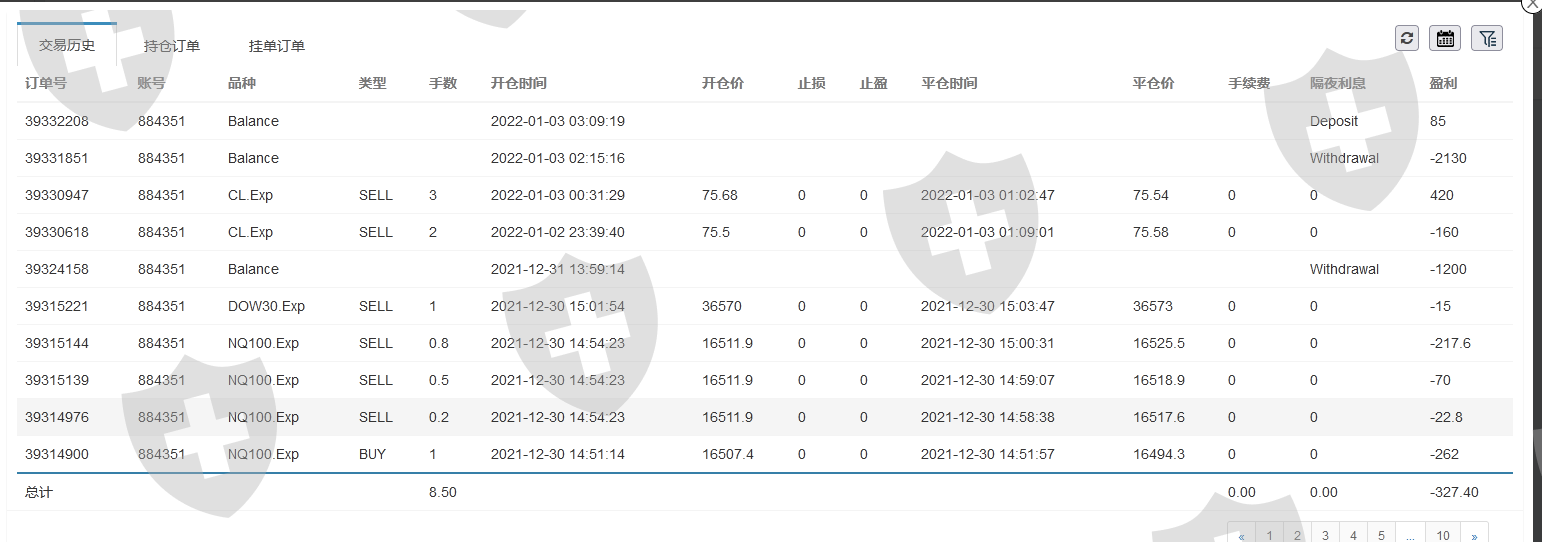Click the total profit -327.40
The height and width of the screenshot is (542, 1542).
1454,492
